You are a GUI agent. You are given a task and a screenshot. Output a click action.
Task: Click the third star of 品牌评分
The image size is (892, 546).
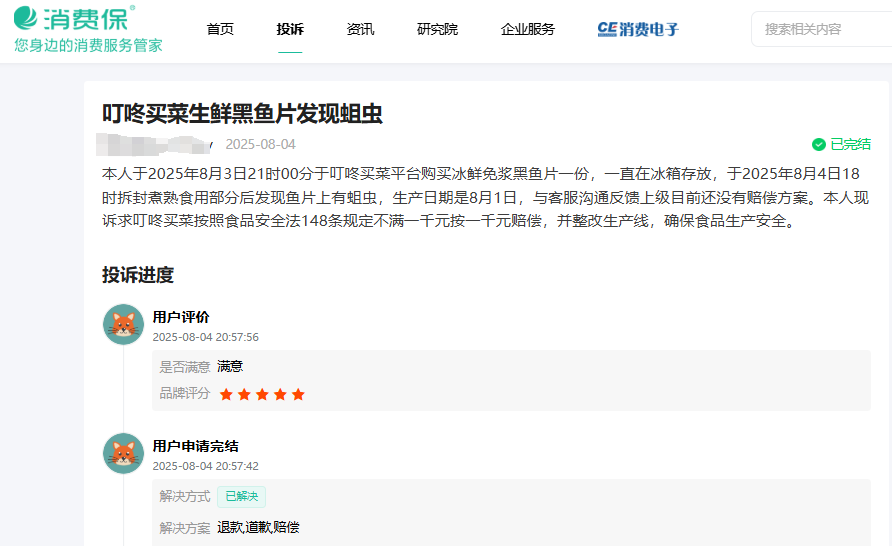pos(262,394)
